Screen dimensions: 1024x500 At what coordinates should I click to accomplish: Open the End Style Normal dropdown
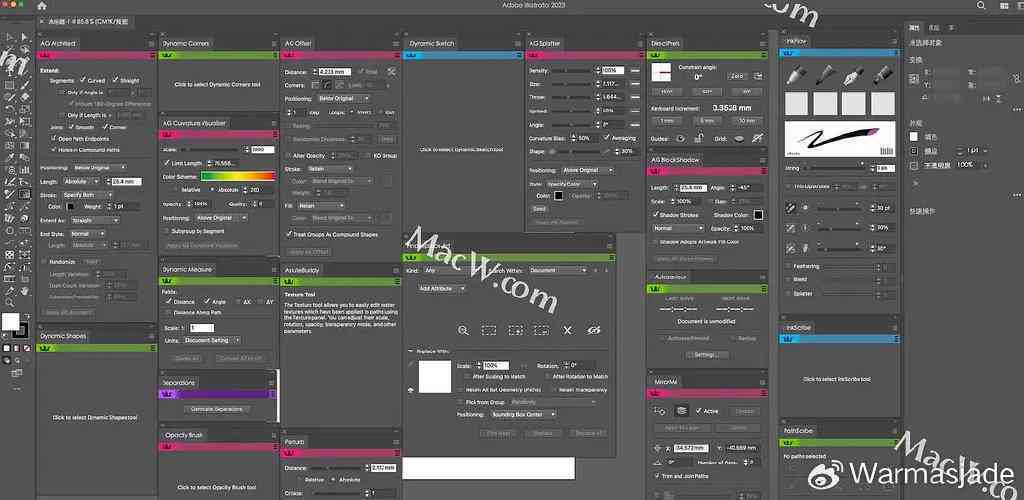coord(88,233)
